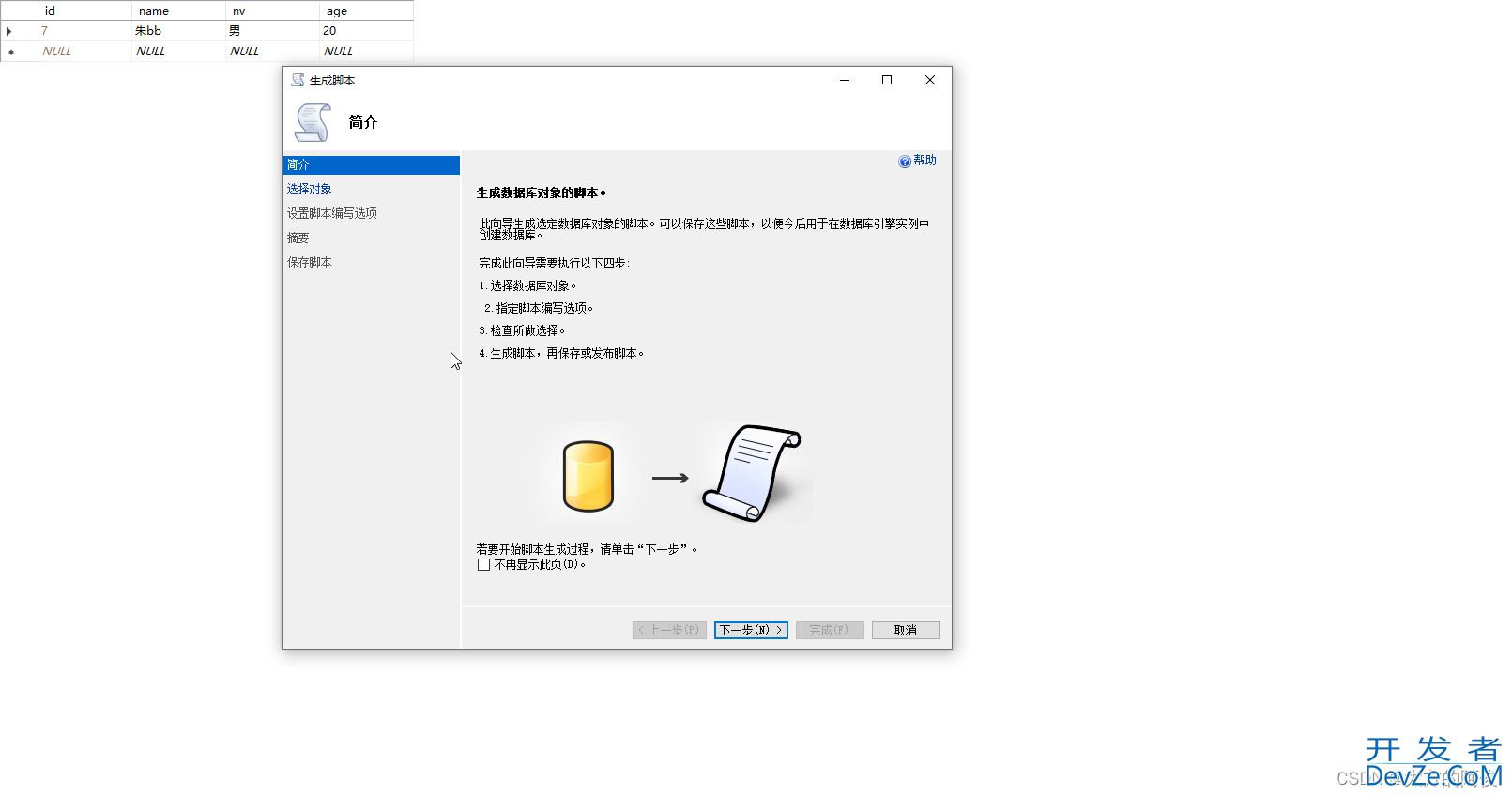Image resolution: width=1512 pixels, height=796 pixels.
Task: Click the bold heading 生成数据库对象的脚本。
Action: (542, 192)
